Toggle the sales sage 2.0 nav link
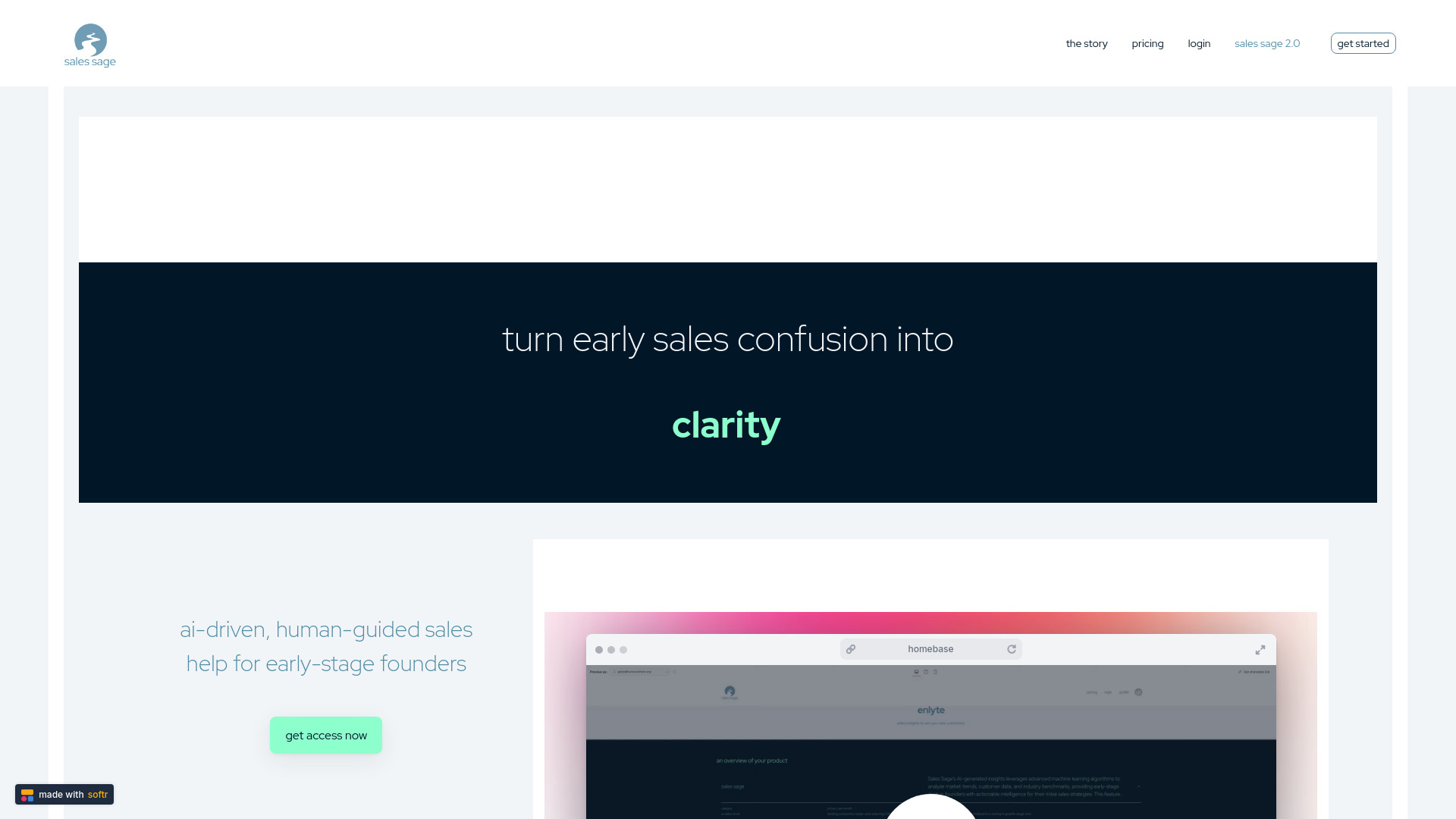 point(1267,43)
